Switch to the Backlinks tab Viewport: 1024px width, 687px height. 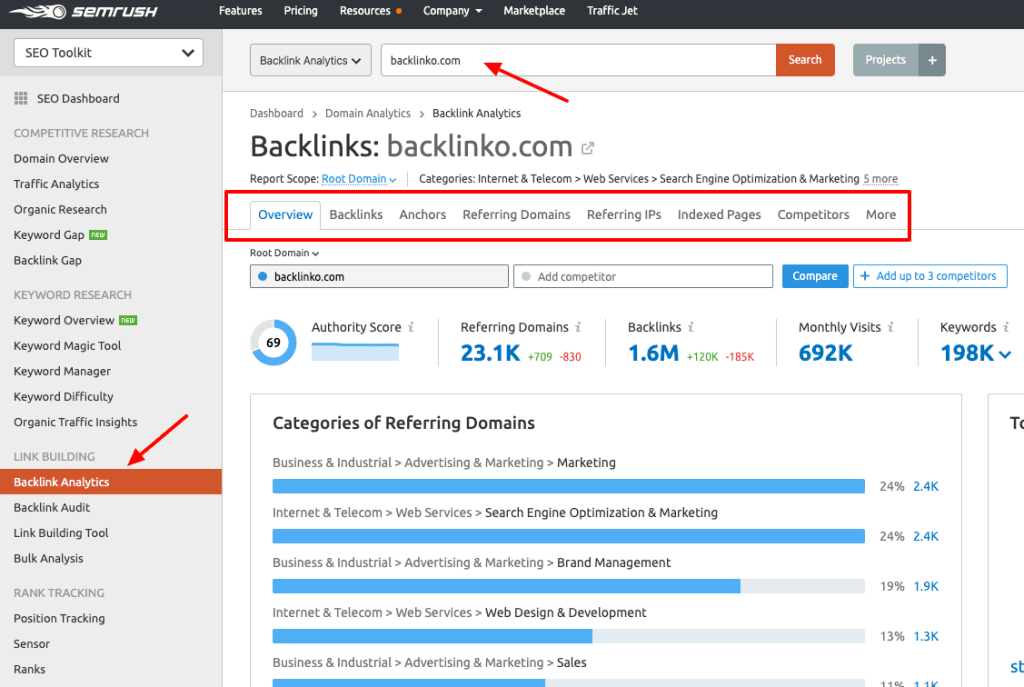[356, 215]
